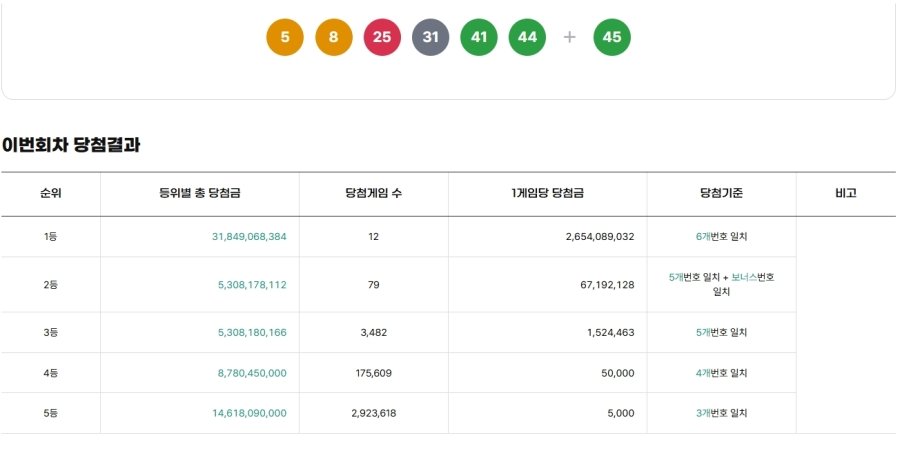The height and width of the screenshot is (451, 900).
Task: Click the 당첨기준 column header
Action: click(721, 194)
